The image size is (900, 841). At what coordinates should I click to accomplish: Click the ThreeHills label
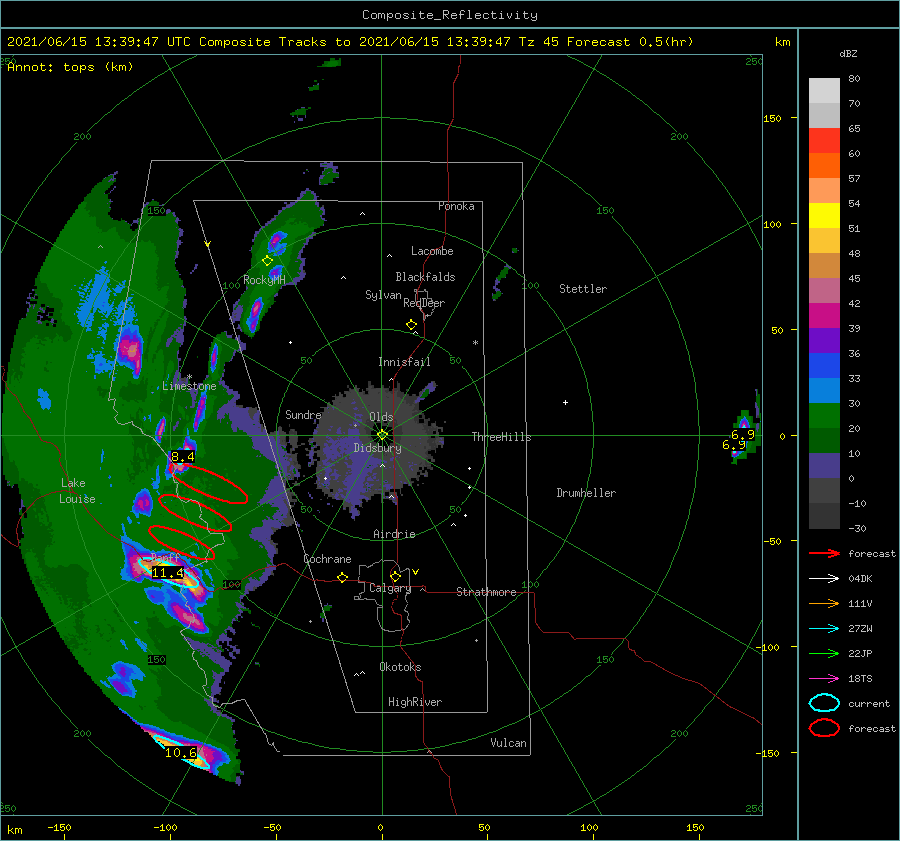pyautogui.click(x=502, y=437)
